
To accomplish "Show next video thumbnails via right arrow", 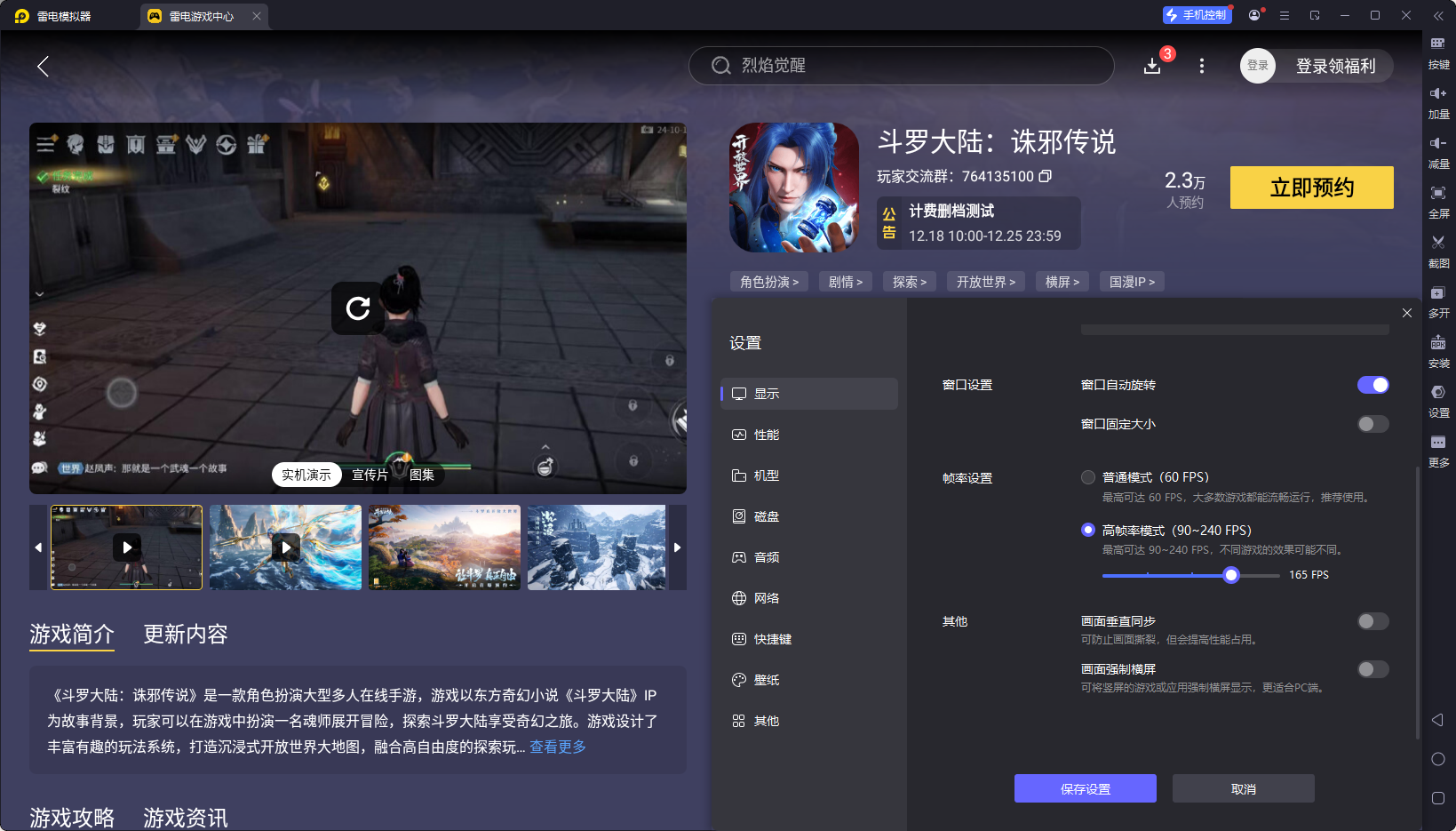I will point(677,547).
